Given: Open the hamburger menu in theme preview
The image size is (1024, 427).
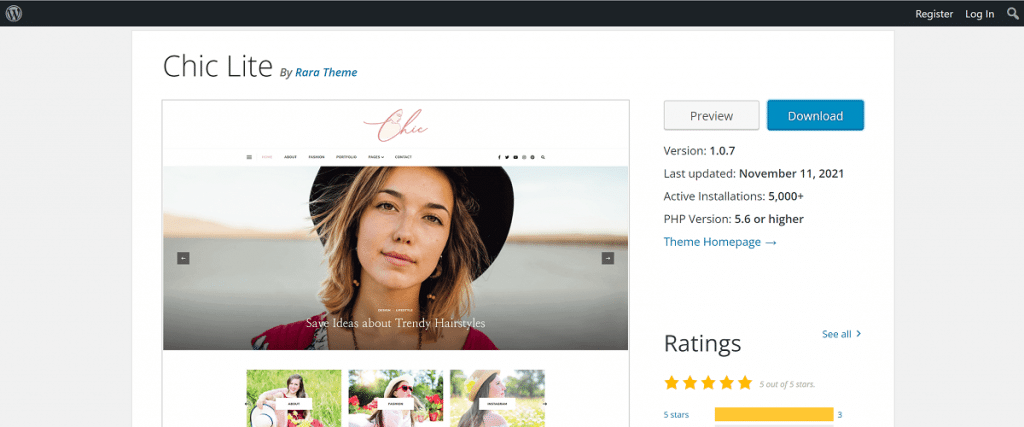Looking at the screenshot, I should (249, 157).
